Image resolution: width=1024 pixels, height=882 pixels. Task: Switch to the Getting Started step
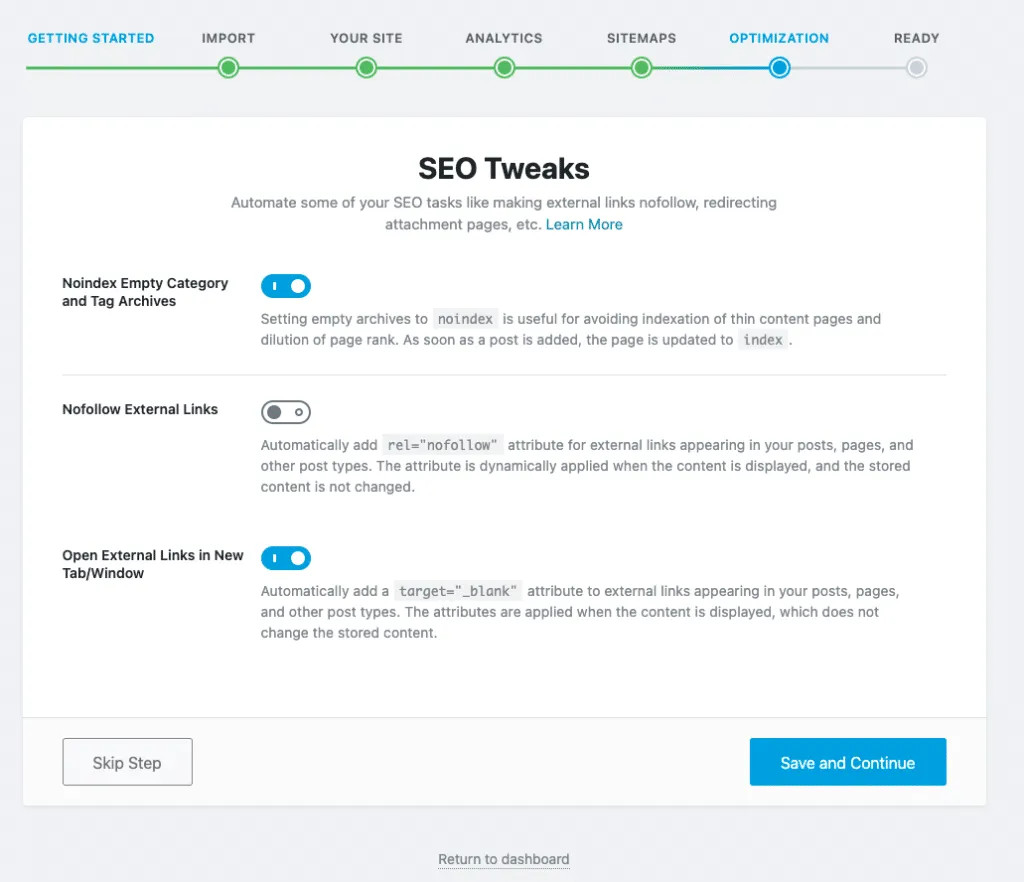91,38
